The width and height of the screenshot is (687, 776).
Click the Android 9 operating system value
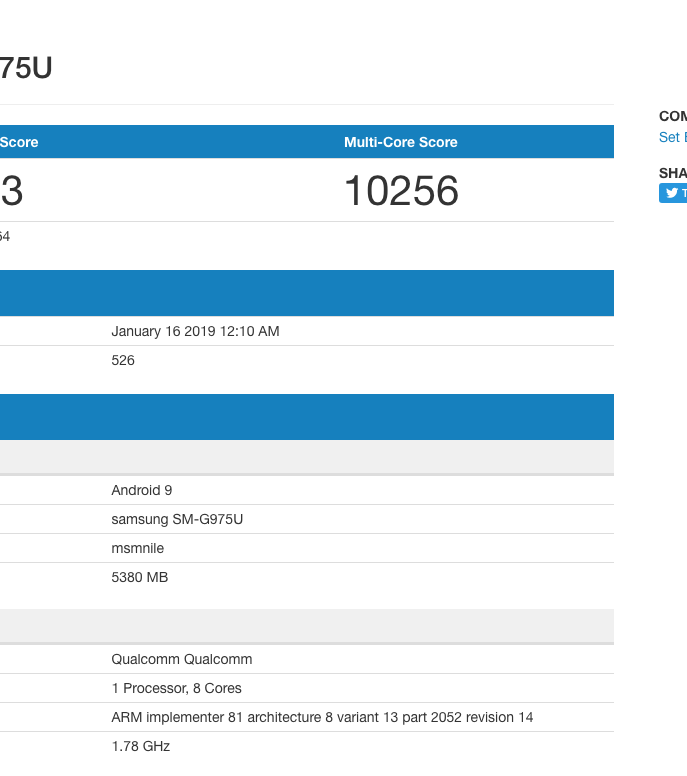click(x=142, y=490)
